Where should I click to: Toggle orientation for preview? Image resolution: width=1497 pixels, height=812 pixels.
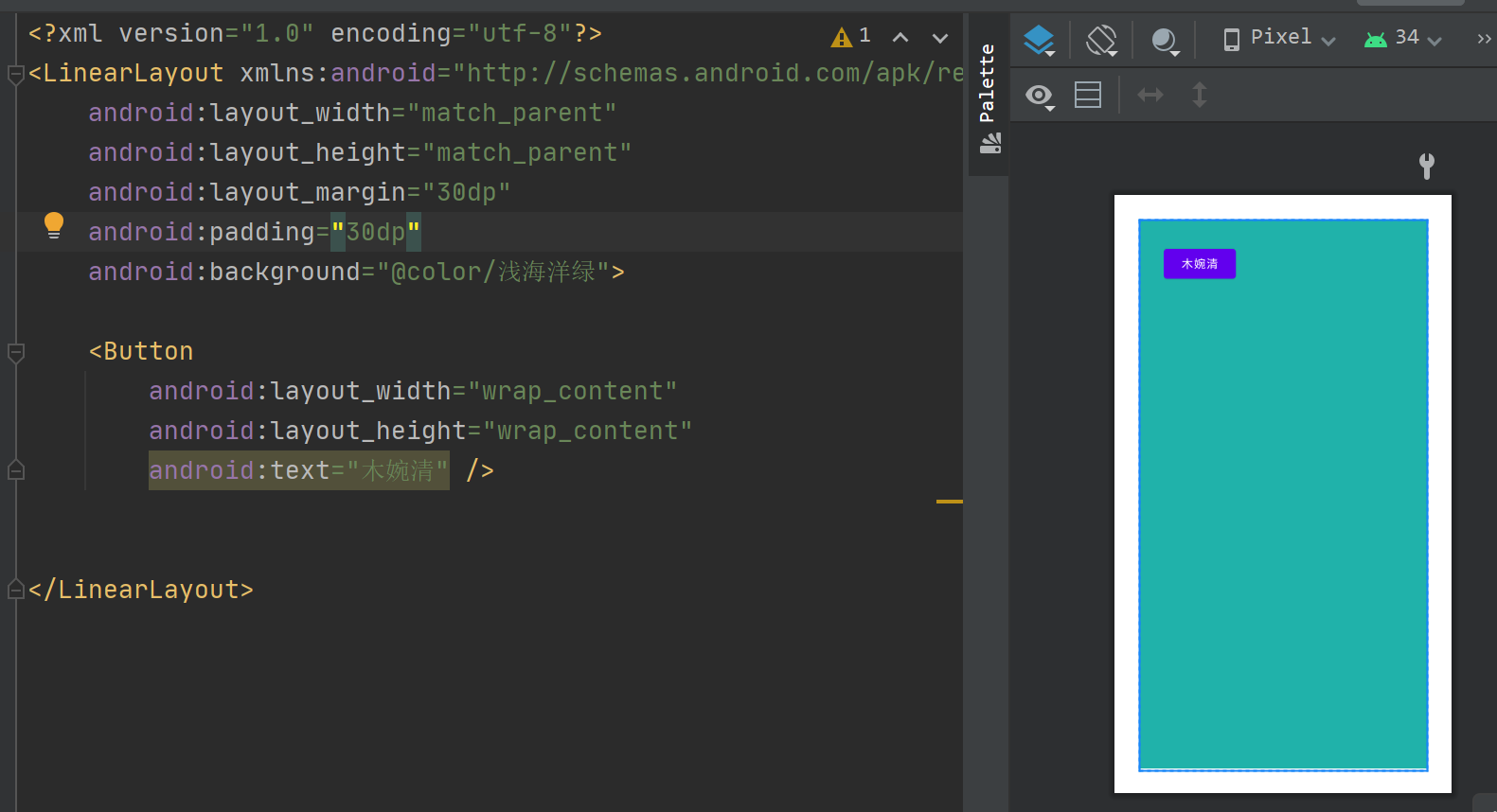tap(1102, 40)
